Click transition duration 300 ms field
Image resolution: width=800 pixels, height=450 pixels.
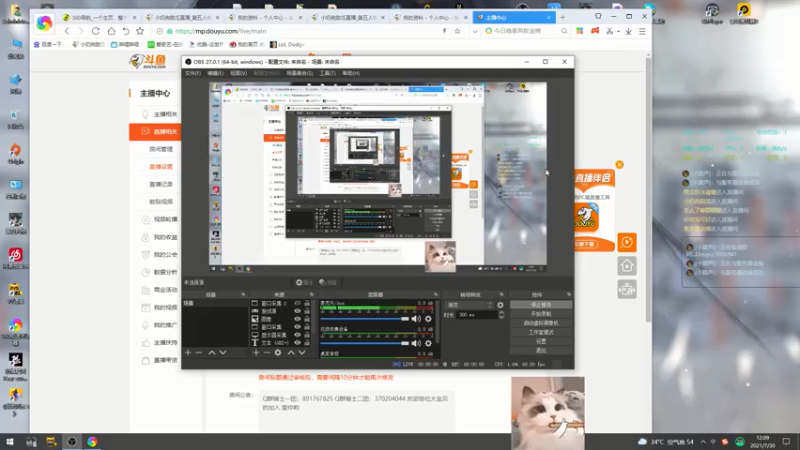(x=476, y=315)
